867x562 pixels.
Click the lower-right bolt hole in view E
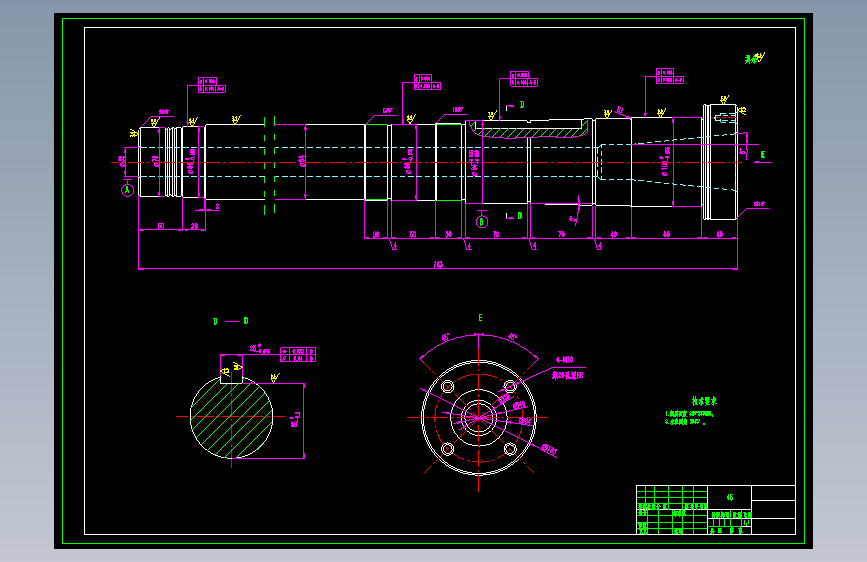pyautogui.click(x=510, y=449)
